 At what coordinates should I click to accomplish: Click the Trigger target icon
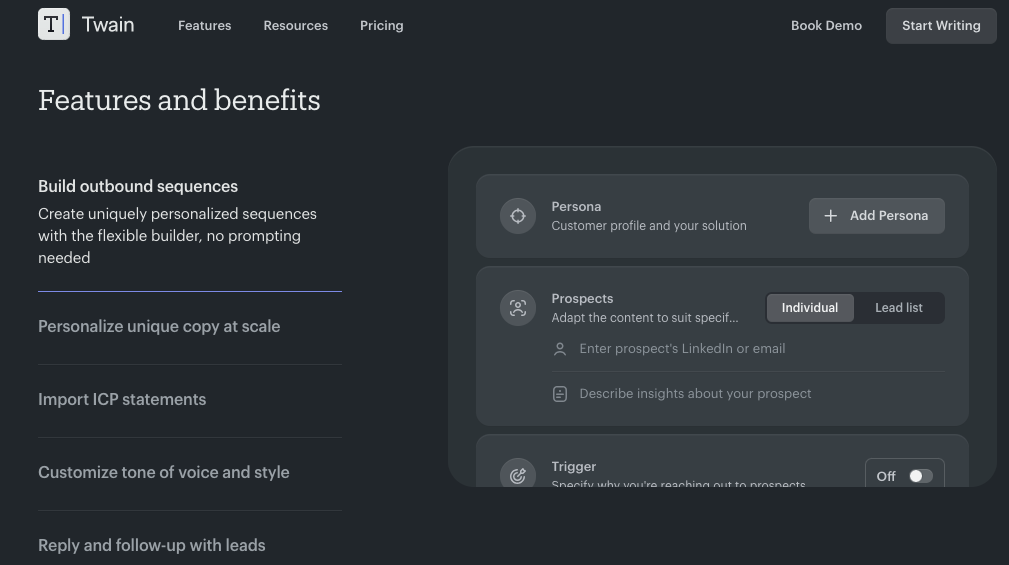[518, 476]
